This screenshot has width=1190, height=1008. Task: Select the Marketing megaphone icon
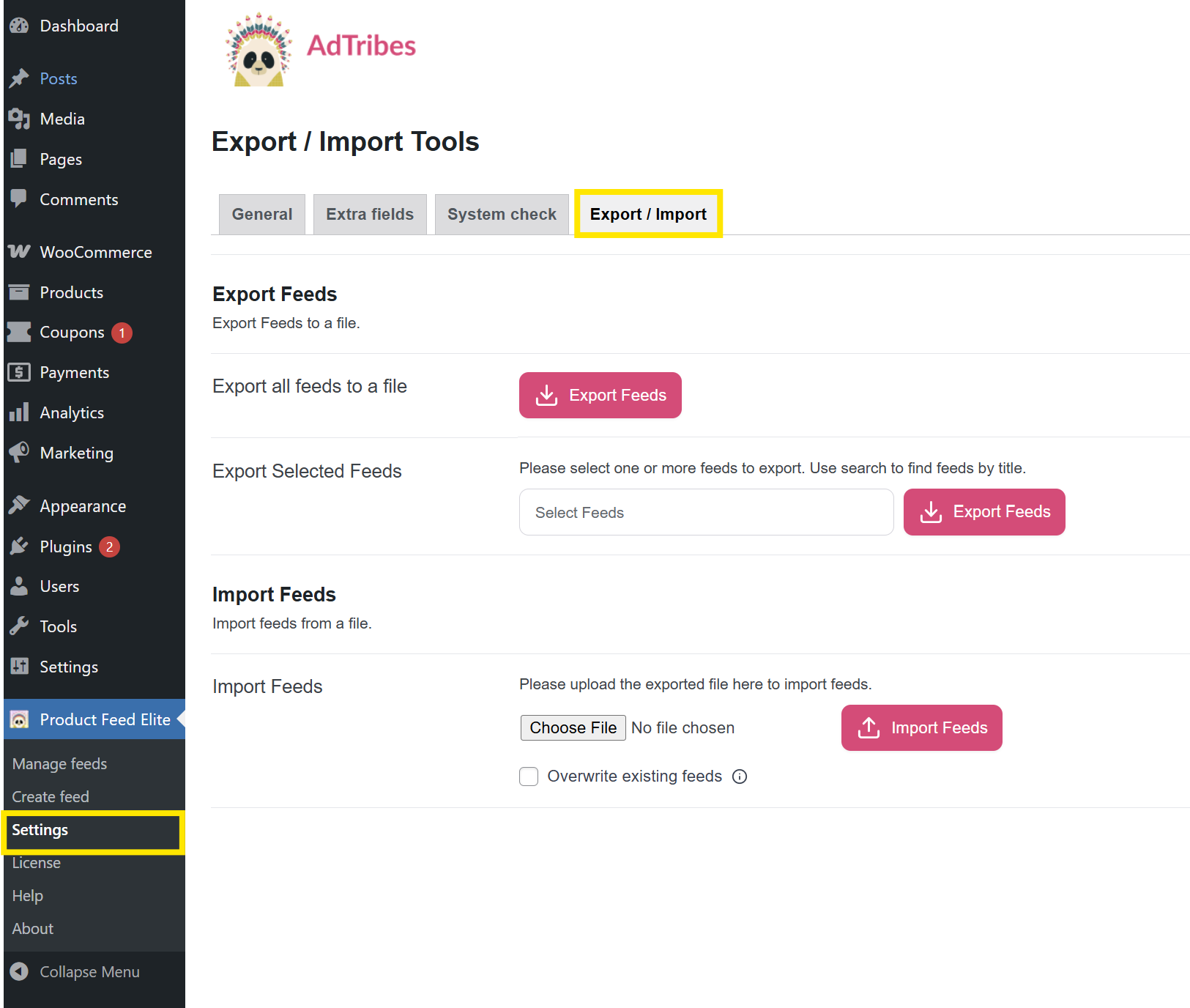pos(19,453)
